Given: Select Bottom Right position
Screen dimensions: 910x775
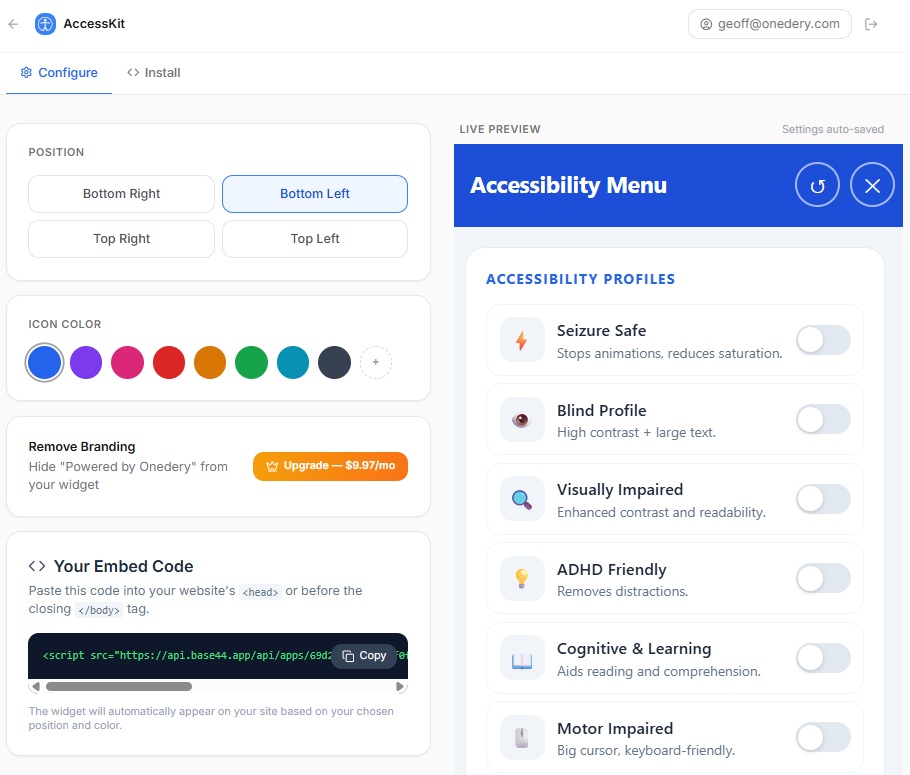Looking at the screenshot, I should click(x=121, y=194).
